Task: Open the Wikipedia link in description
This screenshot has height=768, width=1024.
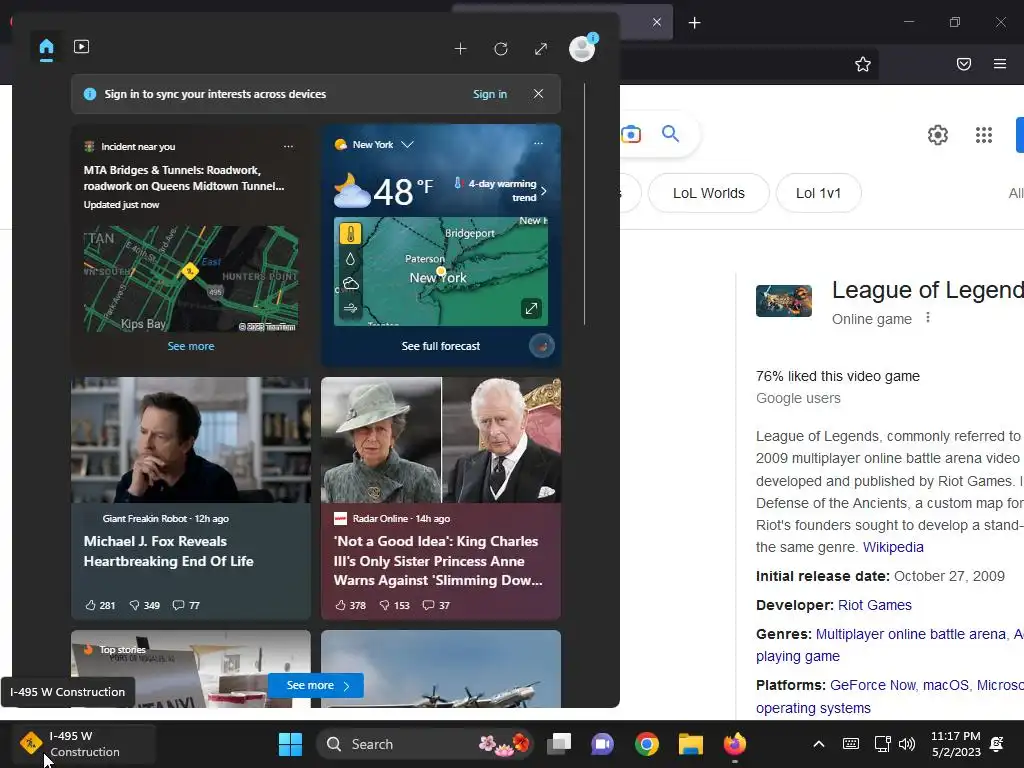Action: (893, 547)
